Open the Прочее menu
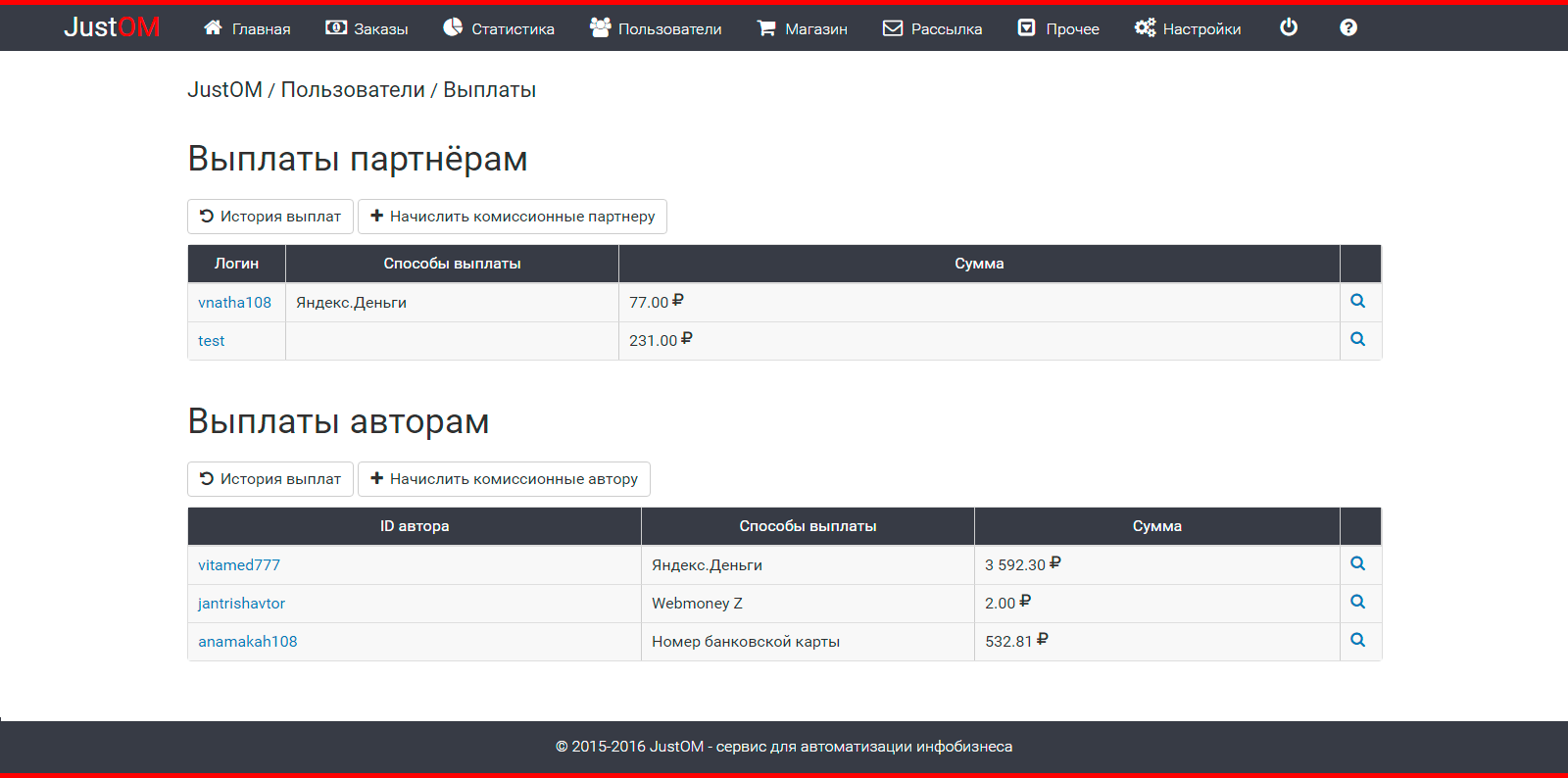This screenshot has height=778, width=1568. (1058, 28)
